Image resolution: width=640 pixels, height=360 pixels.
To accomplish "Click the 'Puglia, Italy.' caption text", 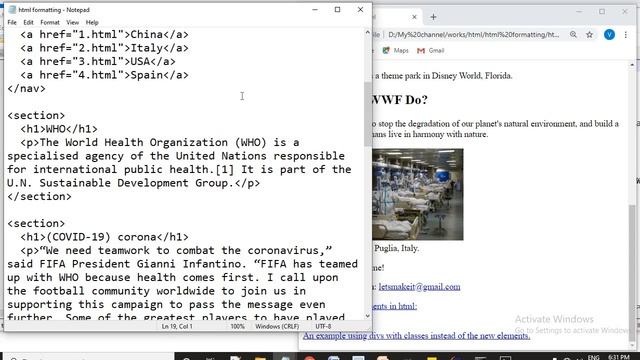I will [x=396, y=248].
